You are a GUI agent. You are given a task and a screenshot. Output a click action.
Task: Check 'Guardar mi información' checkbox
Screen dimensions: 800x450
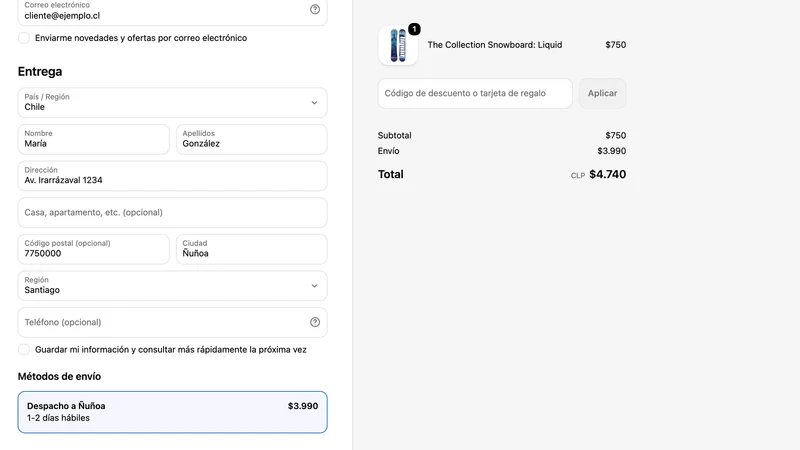(x=24, y=349)
